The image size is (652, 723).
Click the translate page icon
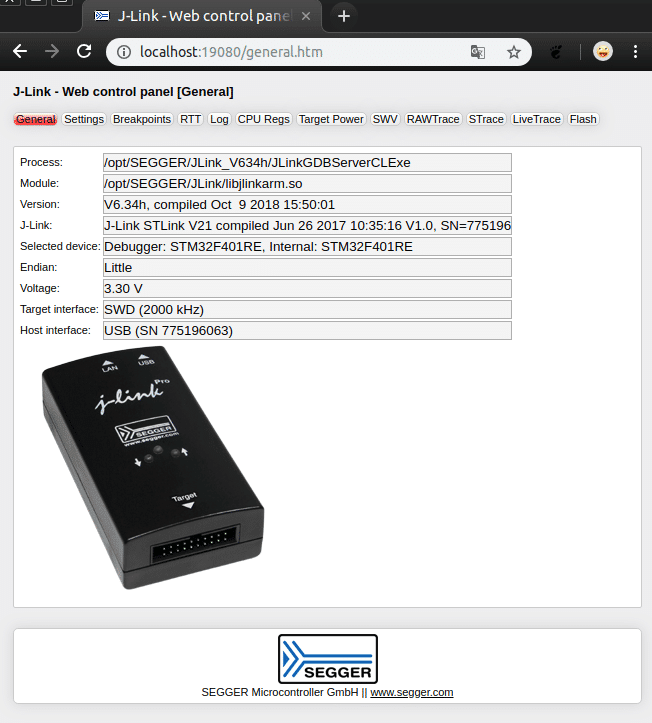click(479, 52)
